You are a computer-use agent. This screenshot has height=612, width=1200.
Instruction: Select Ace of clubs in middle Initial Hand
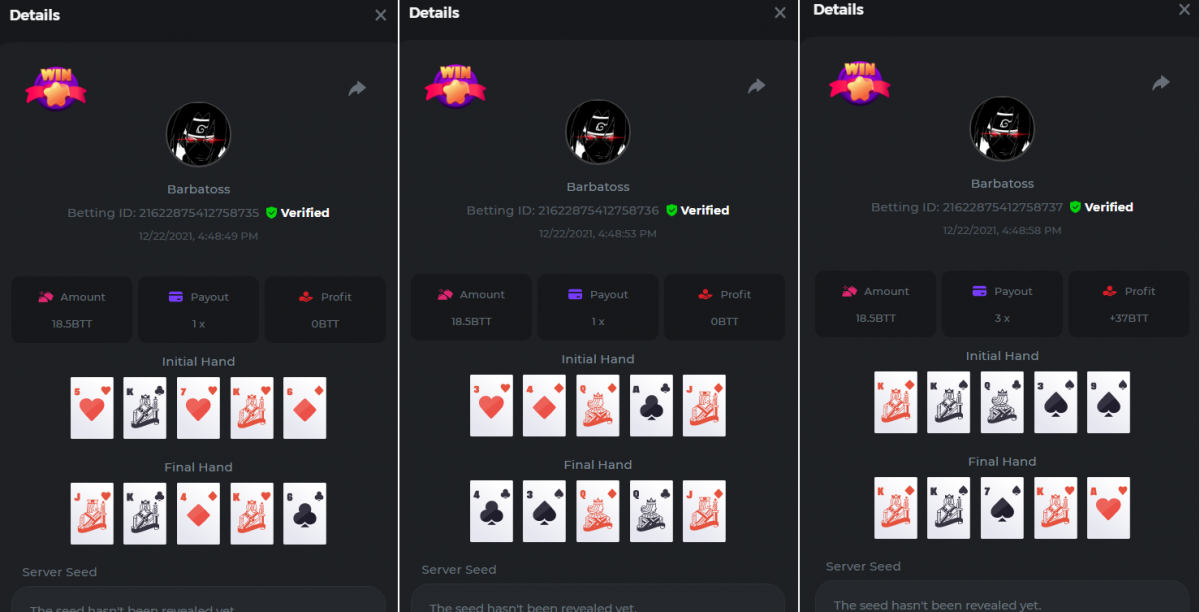[651, 405]
